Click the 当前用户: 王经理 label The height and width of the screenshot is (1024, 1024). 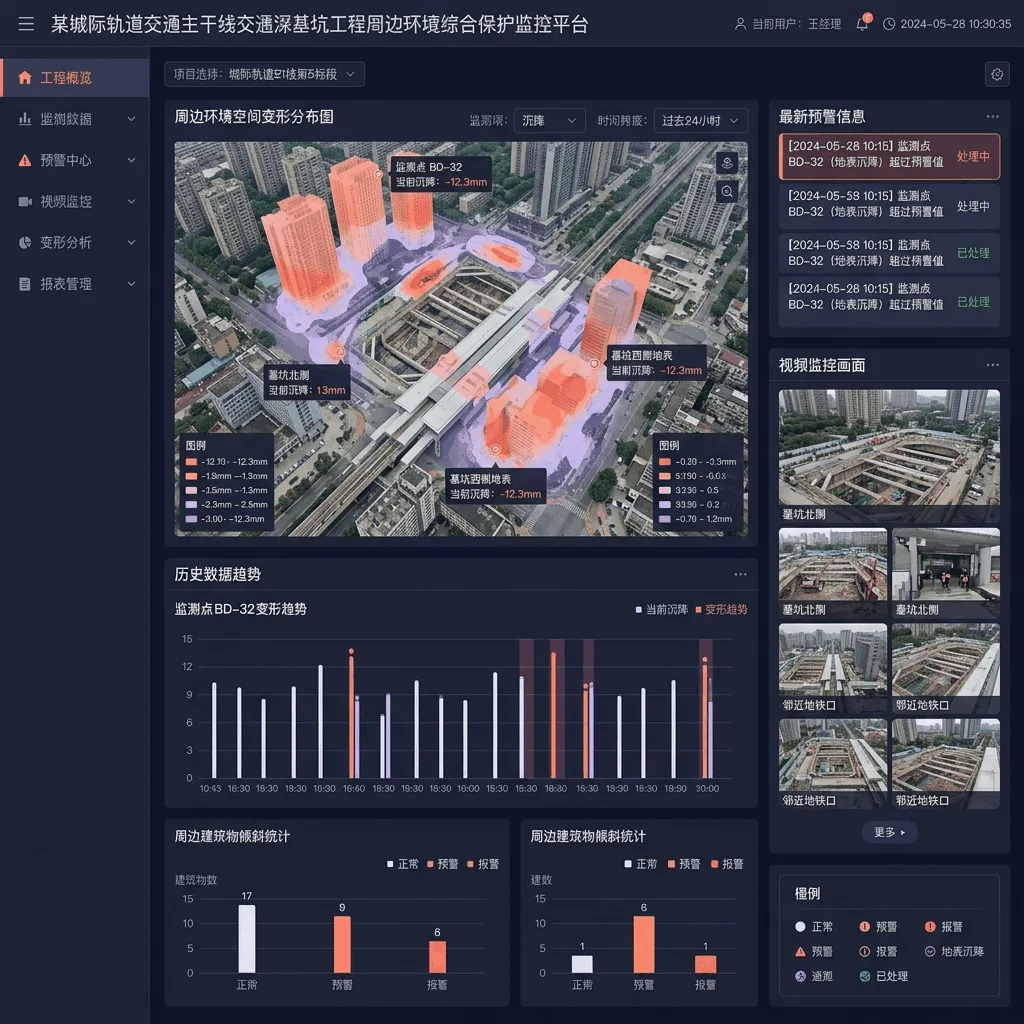point(796,24)
